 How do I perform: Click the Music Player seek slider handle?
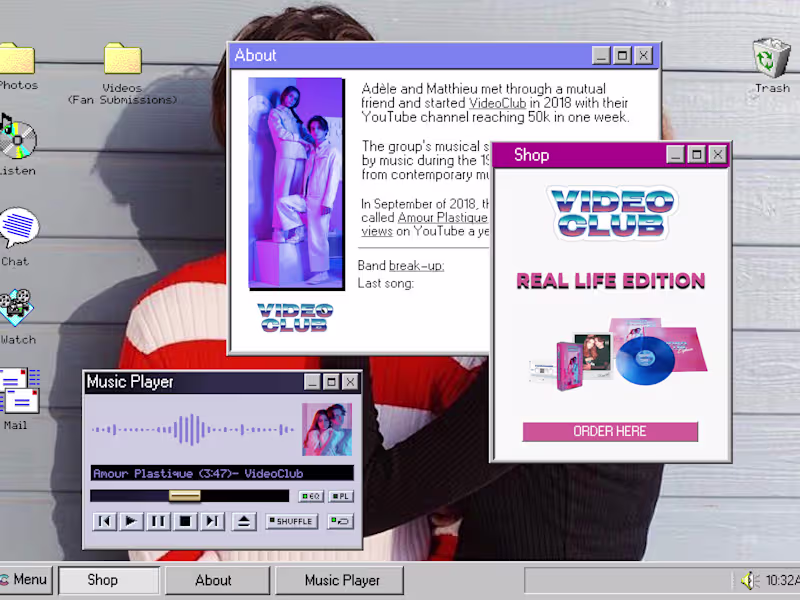(185, 495)
